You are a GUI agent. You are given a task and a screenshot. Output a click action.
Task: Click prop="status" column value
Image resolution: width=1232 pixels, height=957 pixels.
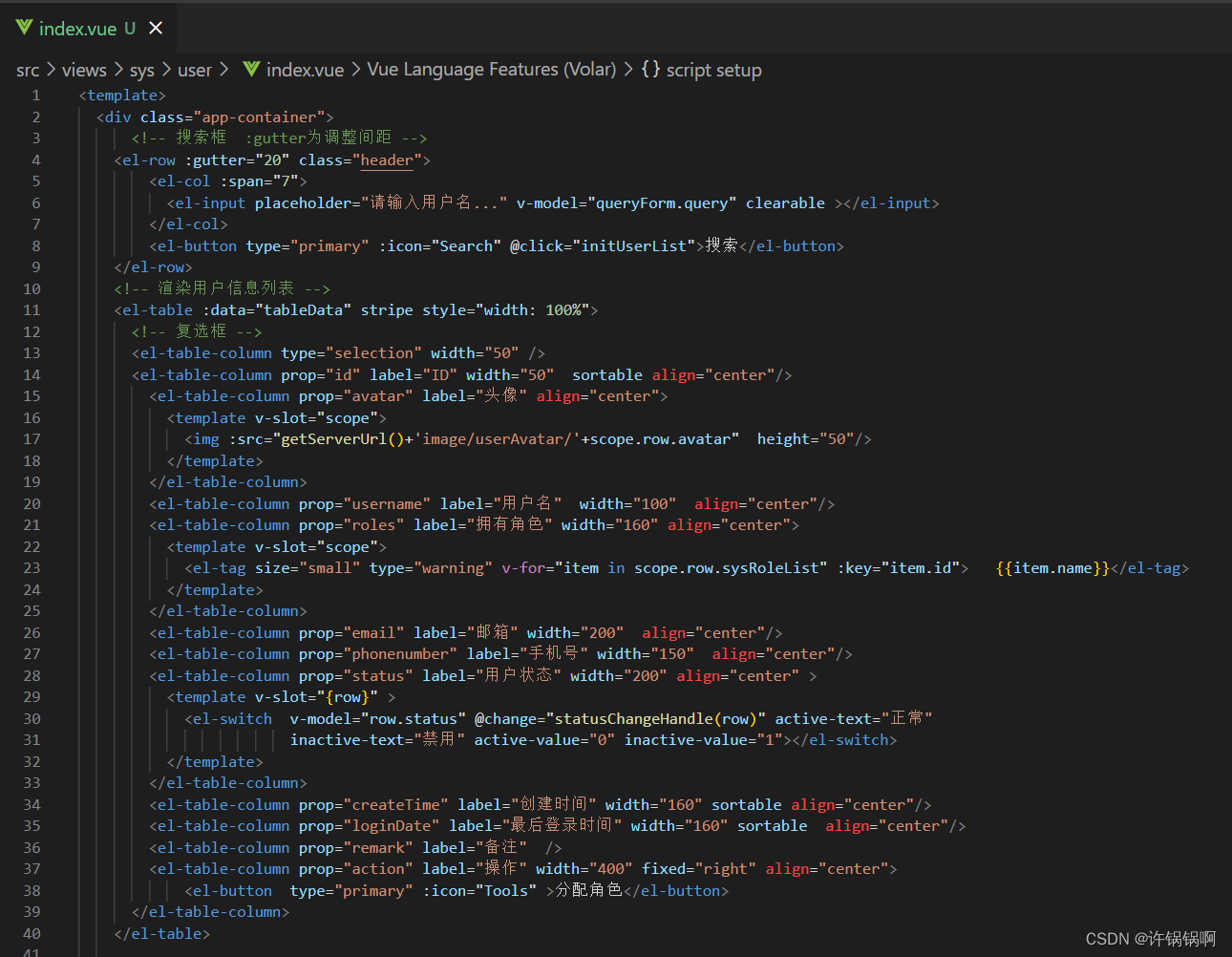tap(356, 676)
